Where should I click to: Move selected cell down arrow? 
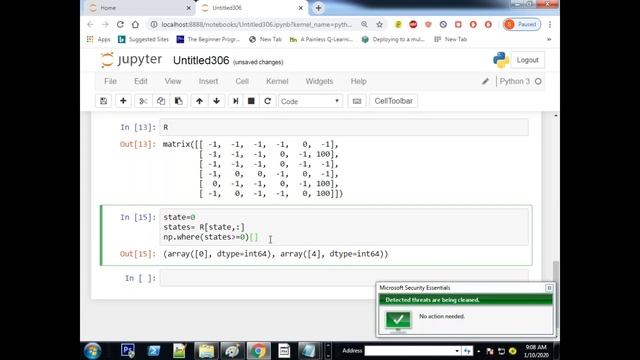tap(216, 101)
